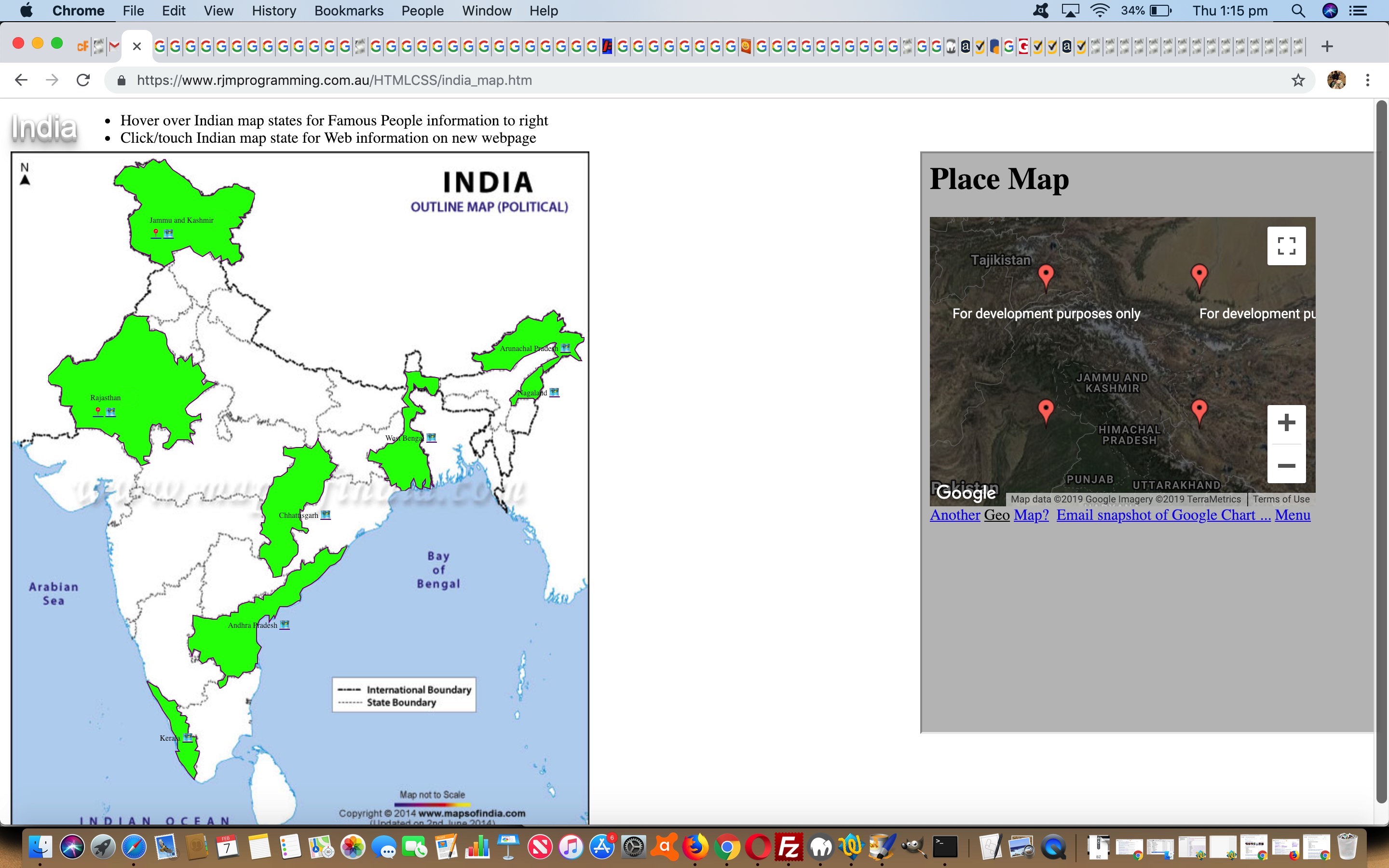Open the Menu link under map
Screen dimensions: 1389x868
[1292, 515]
